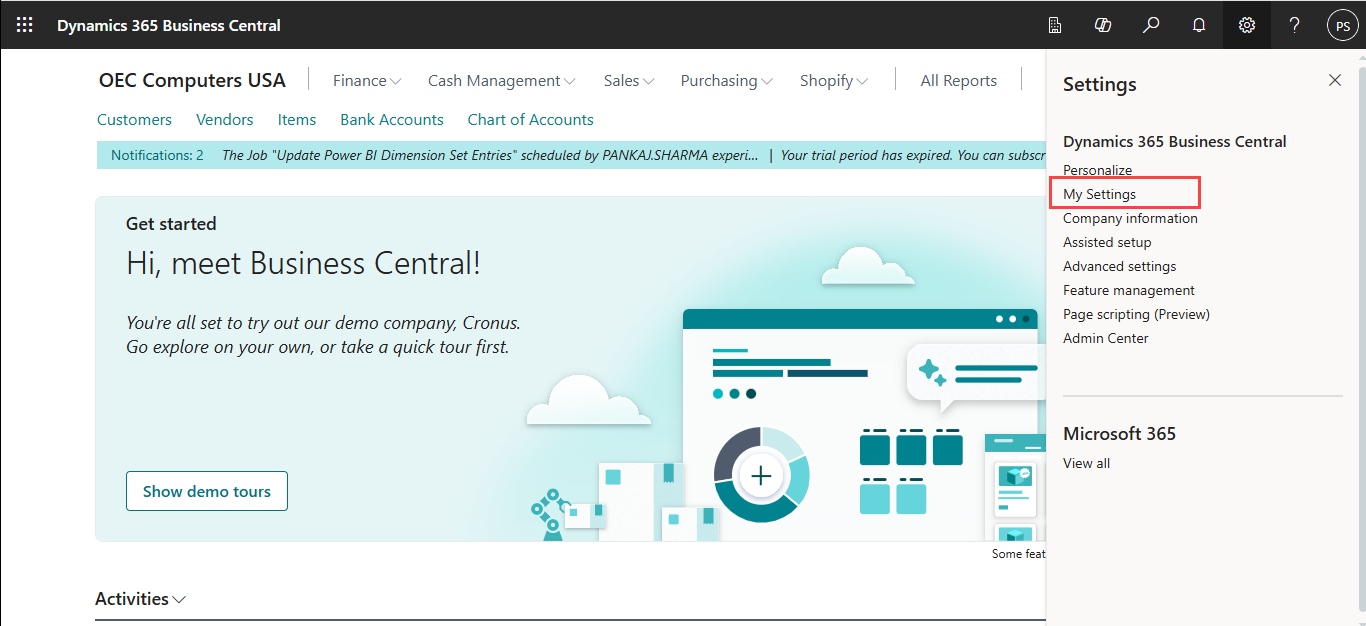
Task: Expand the Finance menu
Action: [x=366, y=81]
